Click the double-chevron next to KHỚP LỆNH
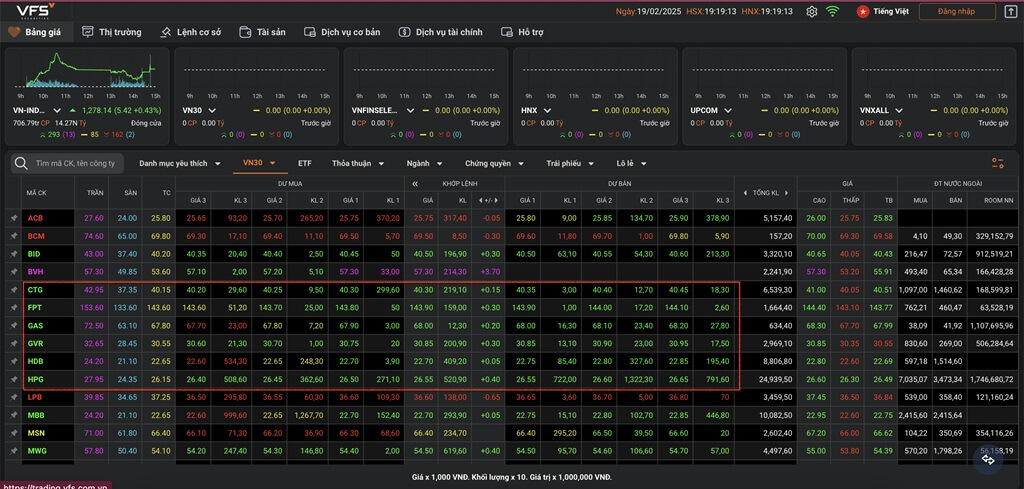Screen dimensions: 1024x489 tap(415, 184)
